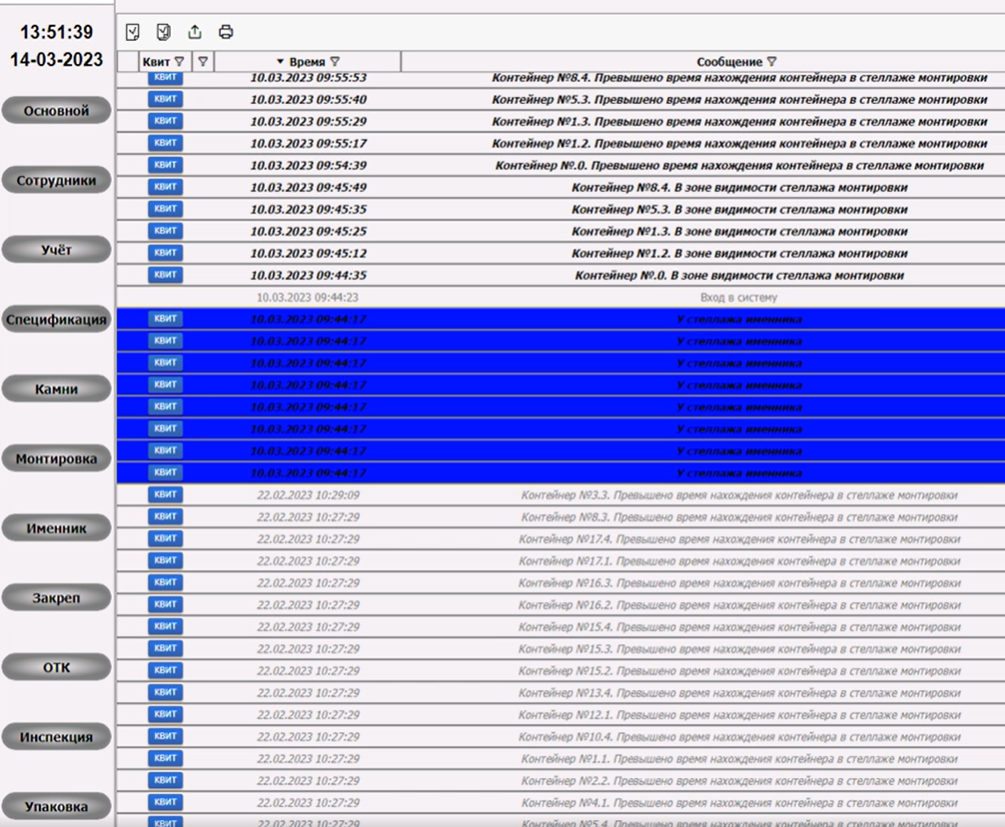Screen dimensions: 1005x827
Task: Open the ОТК section
Action: click(x=56, y=667)
